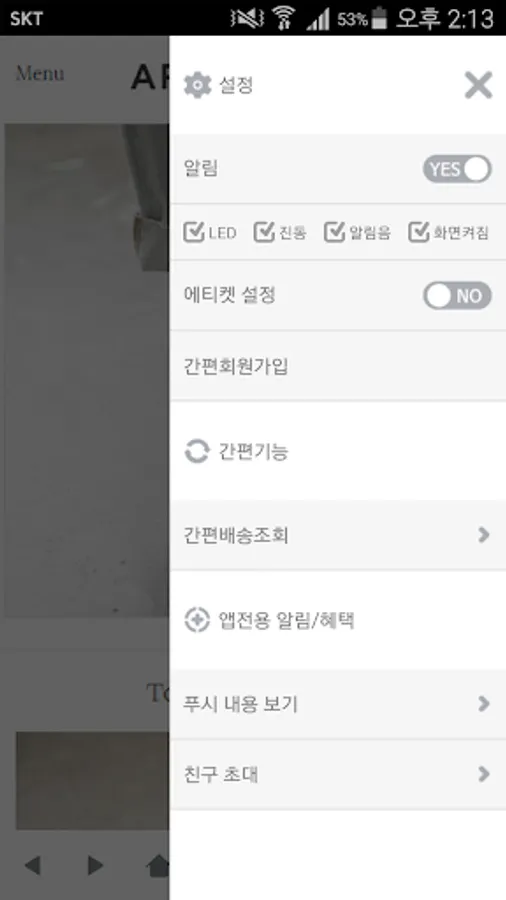Open the dimmed Menu link
The image size is (506, 900).
pos(40,73)
